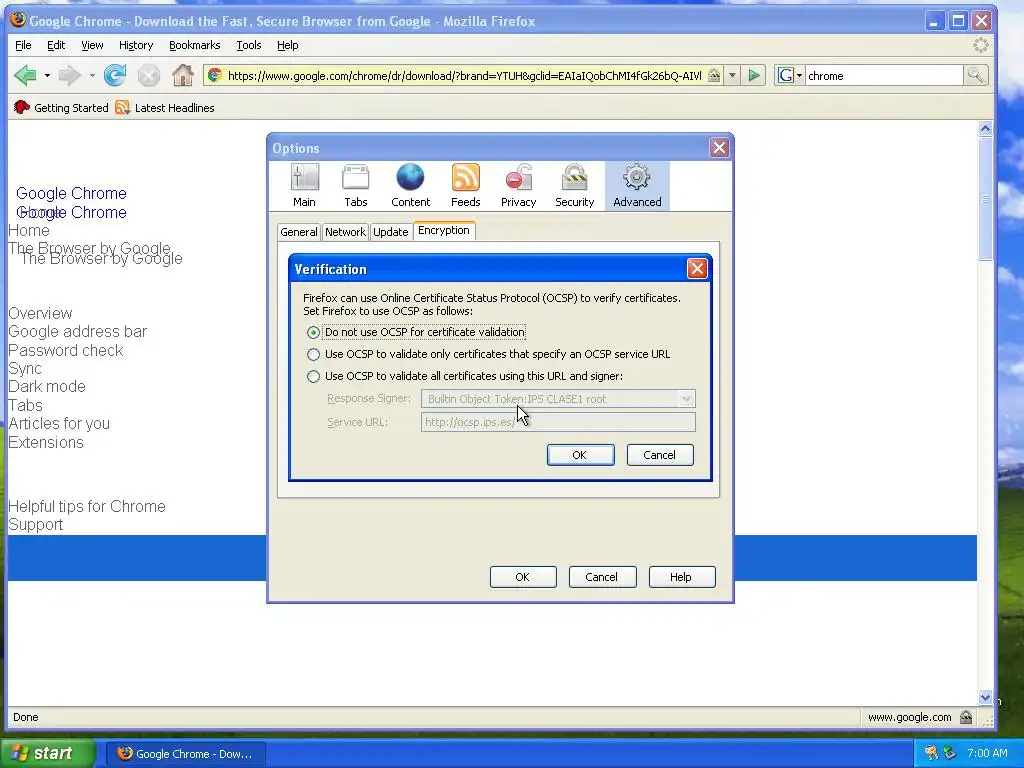Open the Overview link on page
This screenshot has width=1024, height=768.
point(40,313)
